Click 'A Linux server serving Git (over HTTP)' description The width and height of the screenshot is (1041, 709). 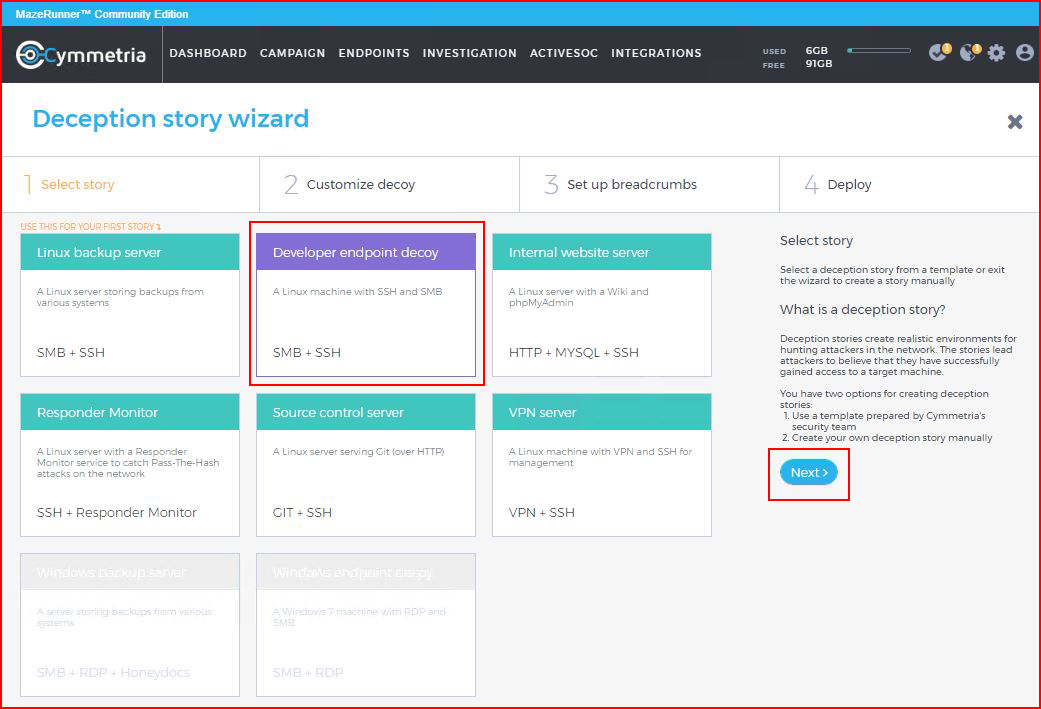tap(359, 451)
